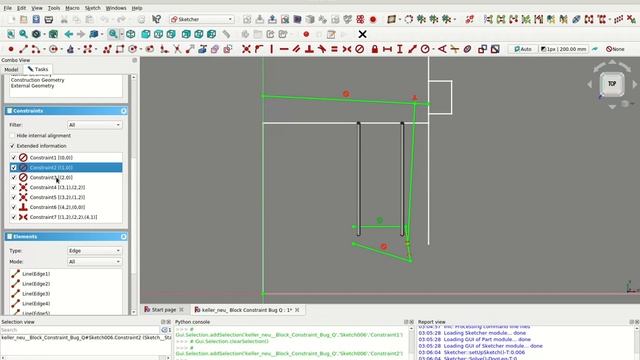Switch to the Start page tab
Screen dimensions: 640x360
click(164, 310)
